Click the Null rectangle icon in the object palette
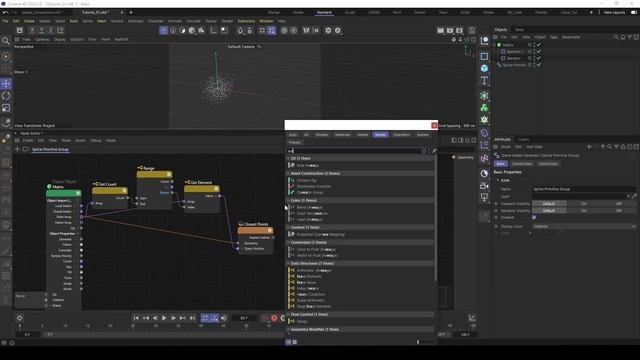The width and height of the screenshot is (640, 360). [484, 56]
